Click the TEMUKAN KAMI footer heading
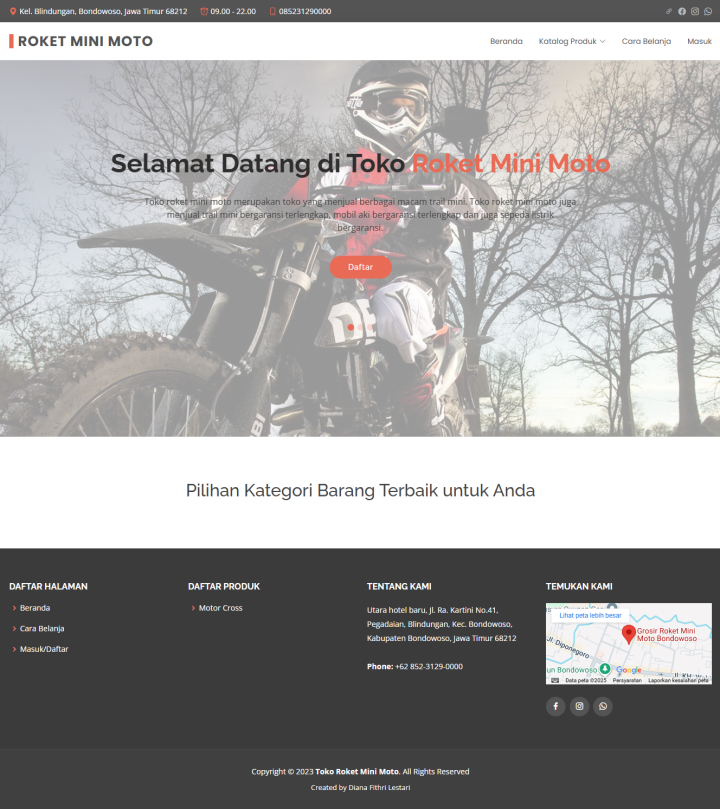This screenshot has height=809, width=720. click(579, 587)
